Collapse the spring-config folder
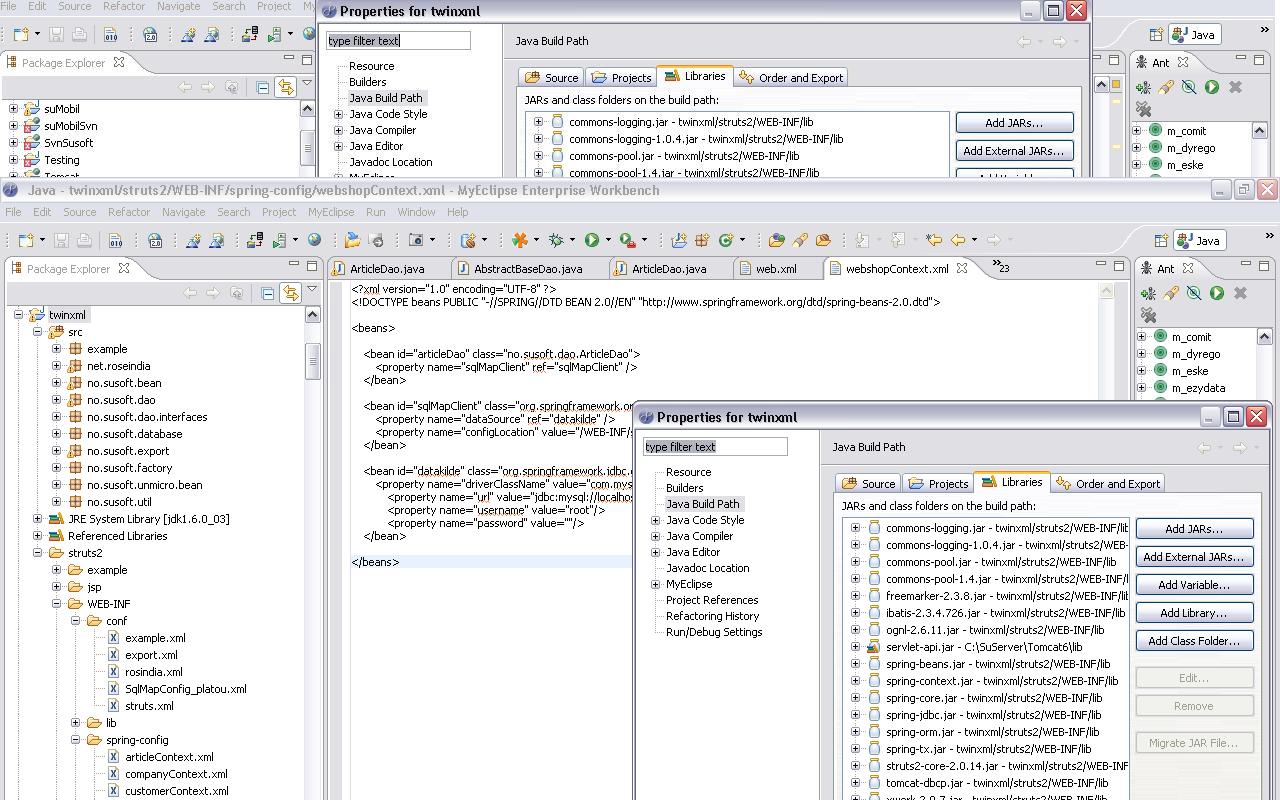Screen dimensions: 1280x800 click(x=76, y=740)
